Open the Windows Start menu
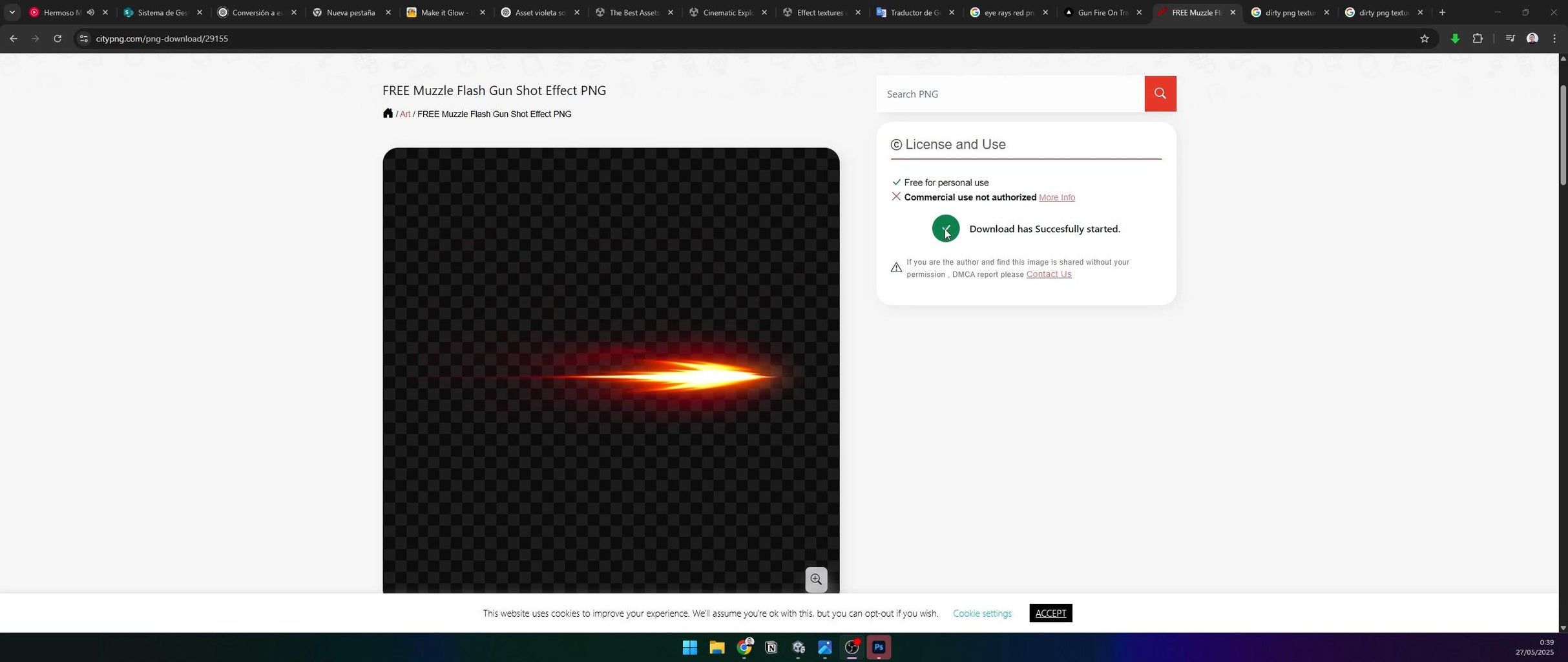The image size is (1568, 662). (x=689, y=647)
